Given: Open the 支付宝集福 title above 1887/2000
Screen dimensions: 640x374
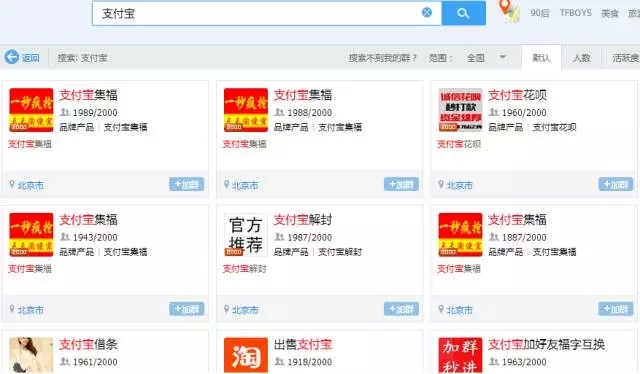Looking at the screenshot, I should tap(517, 220).
